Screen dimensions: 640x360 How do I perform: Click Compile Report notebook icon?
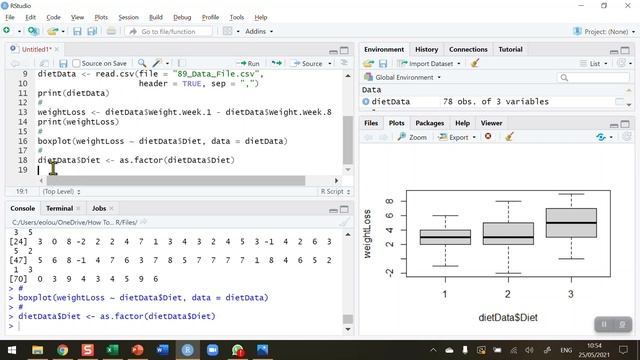[x=182, y=63]
